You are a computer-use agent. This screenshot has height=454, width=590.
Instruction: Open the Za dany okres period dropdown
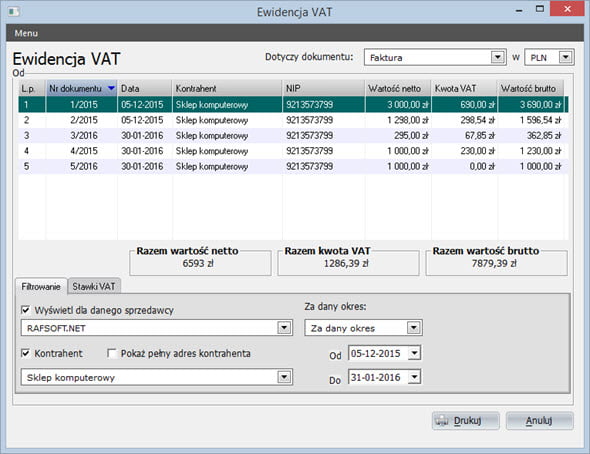(x=414, y=328)
